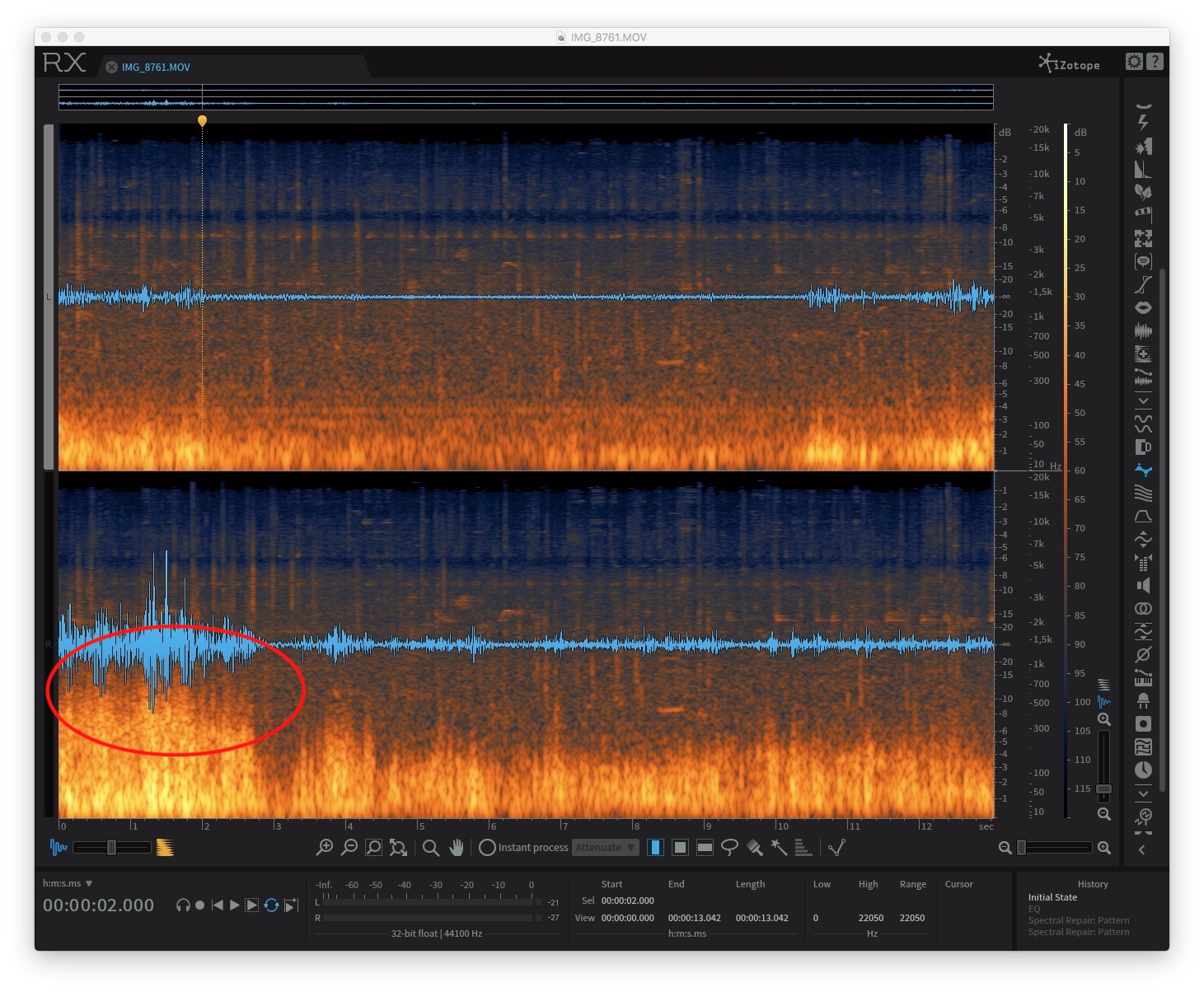Toggle headphone monitoring icon
The image size is (1204, 992).
click(x=183, y=905)
